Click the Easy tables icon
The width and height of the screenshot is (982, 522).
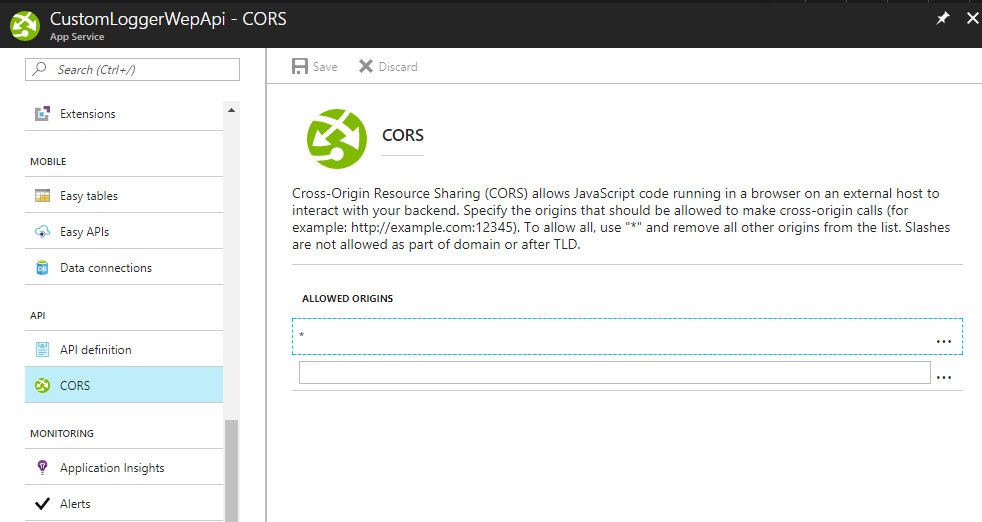click(x=42, y=196)
